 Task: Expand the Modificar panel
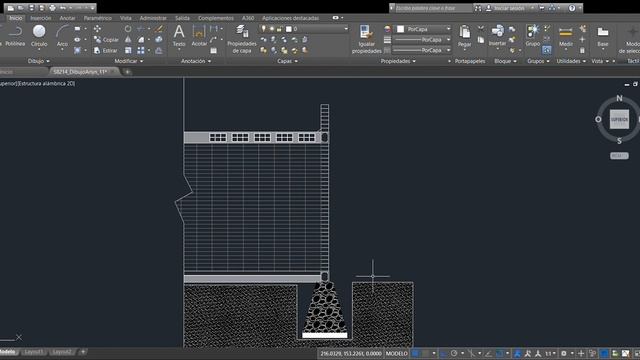click(x=129, y=61)
